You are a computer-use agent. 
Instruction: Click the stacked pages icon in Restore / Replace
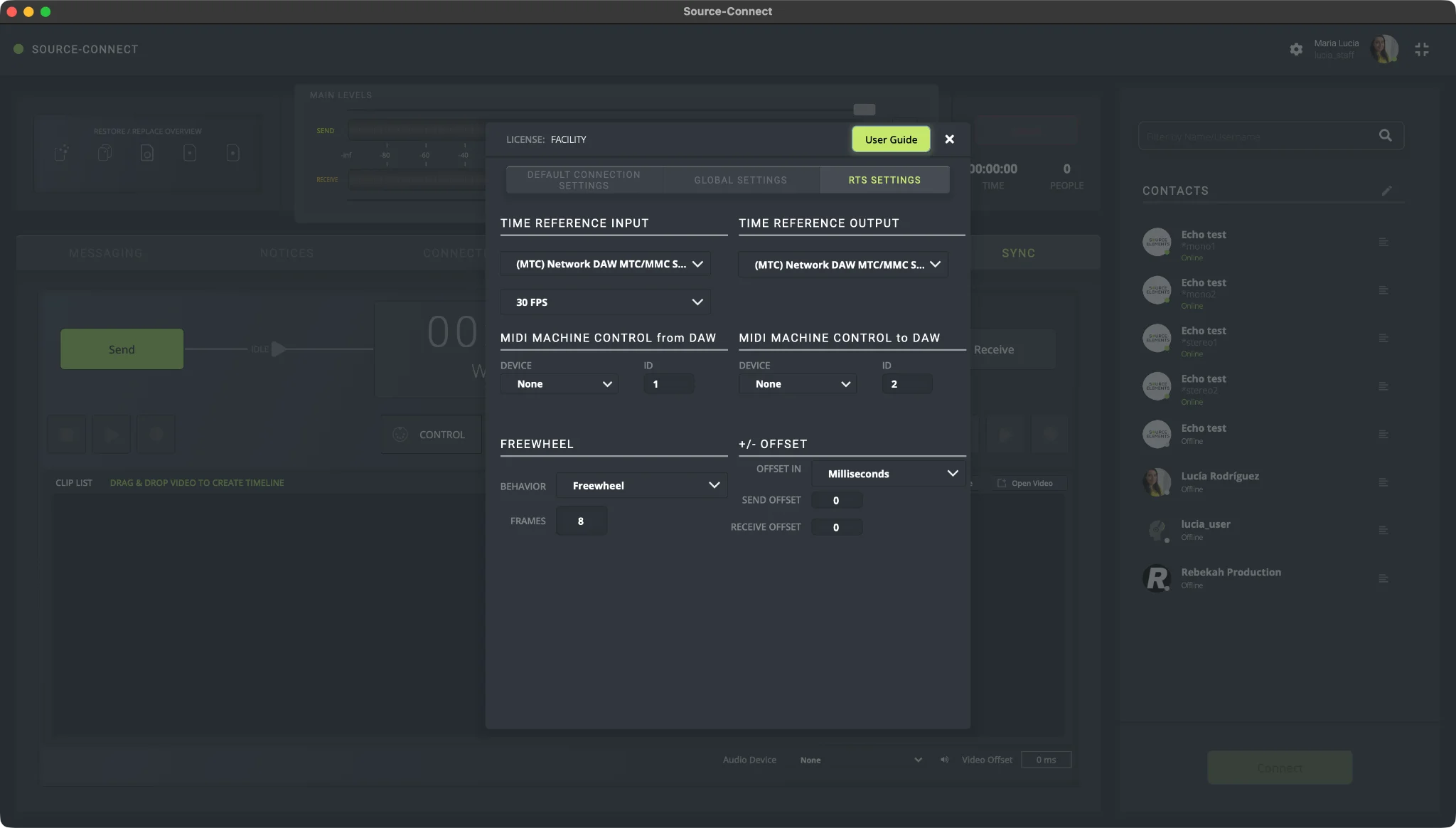[x=105, y=153]
